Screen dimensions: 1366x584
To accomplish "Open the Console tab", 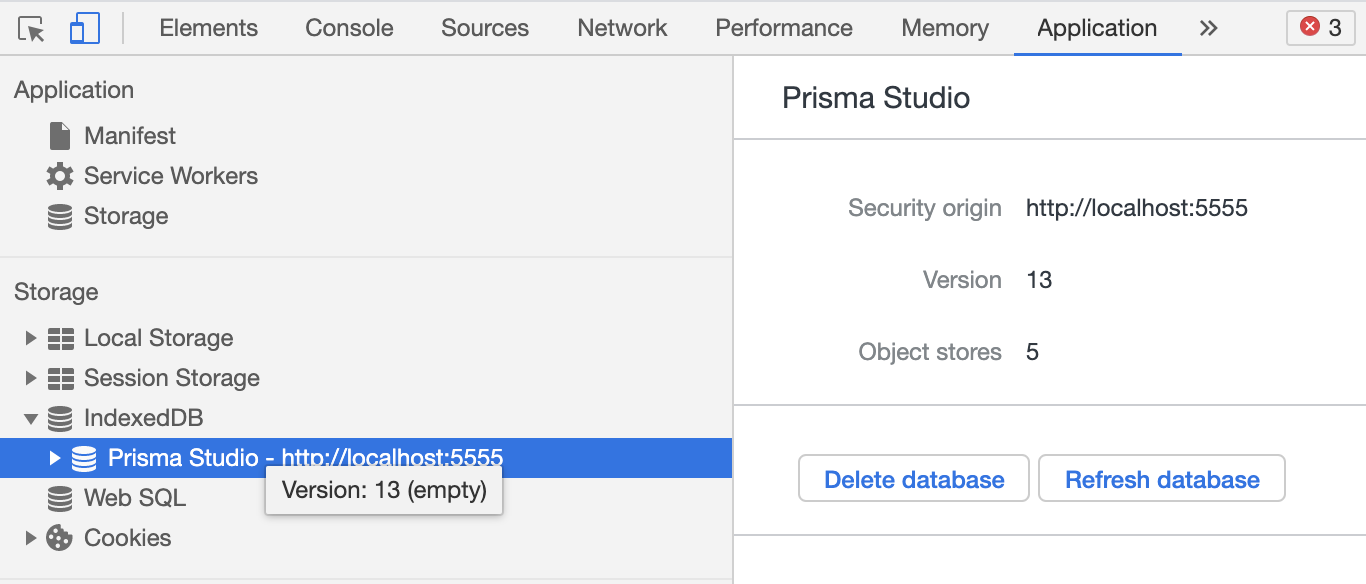I will [x=349, y=28].
